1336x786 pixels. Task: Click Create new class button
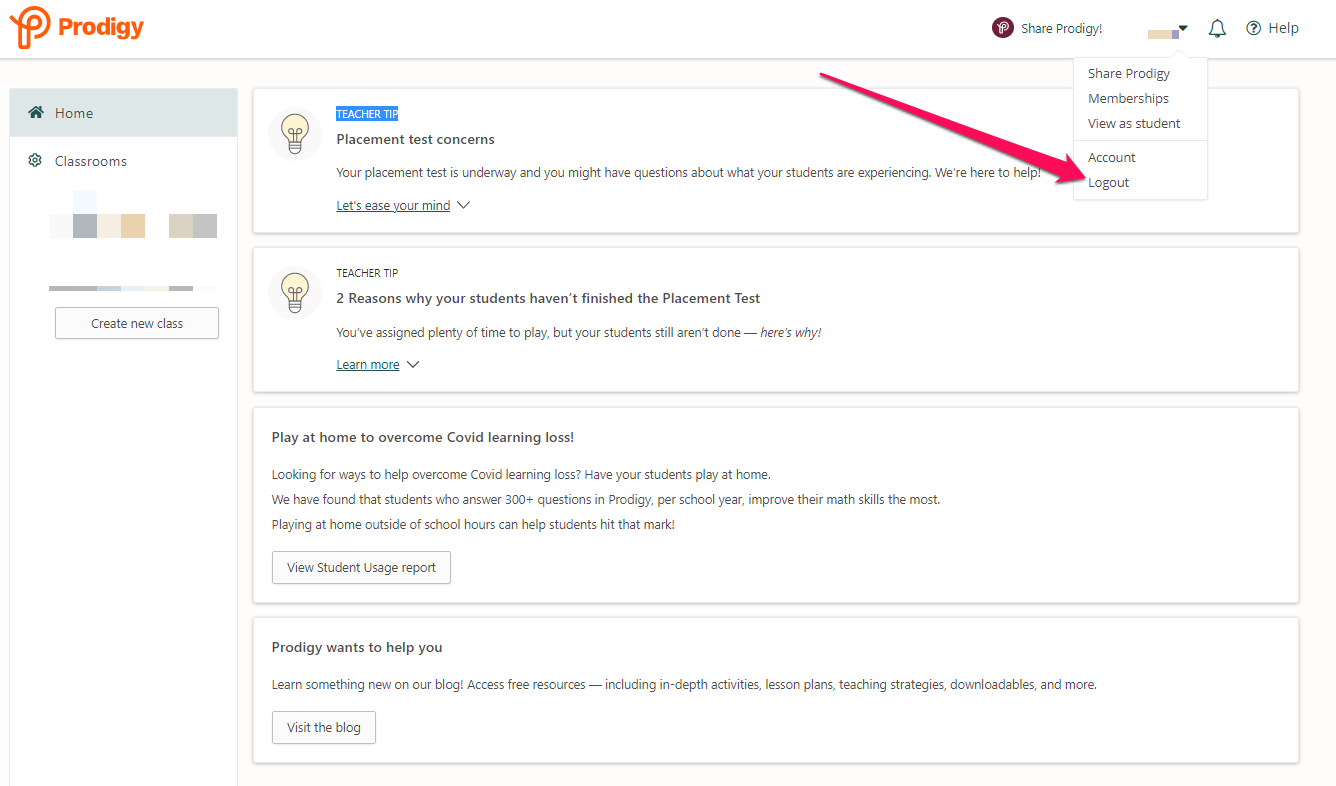[137, 323]
